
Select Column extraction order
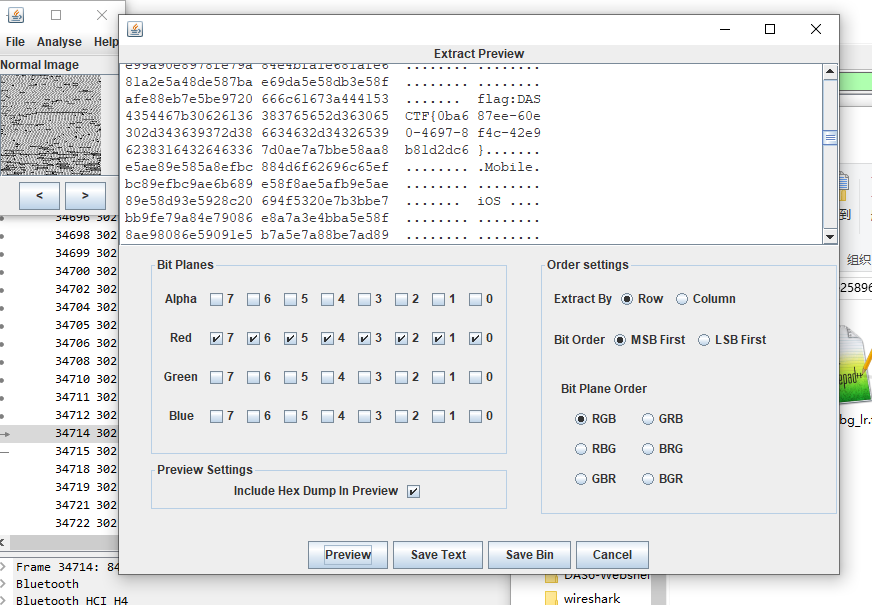click(682, 299)
